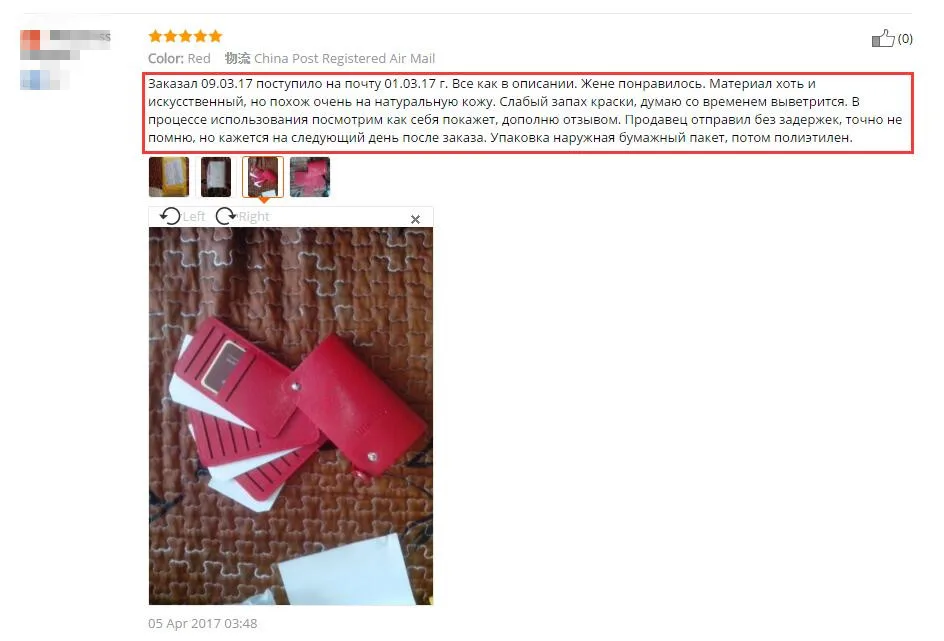Click the fifth orange rating star

216,36
